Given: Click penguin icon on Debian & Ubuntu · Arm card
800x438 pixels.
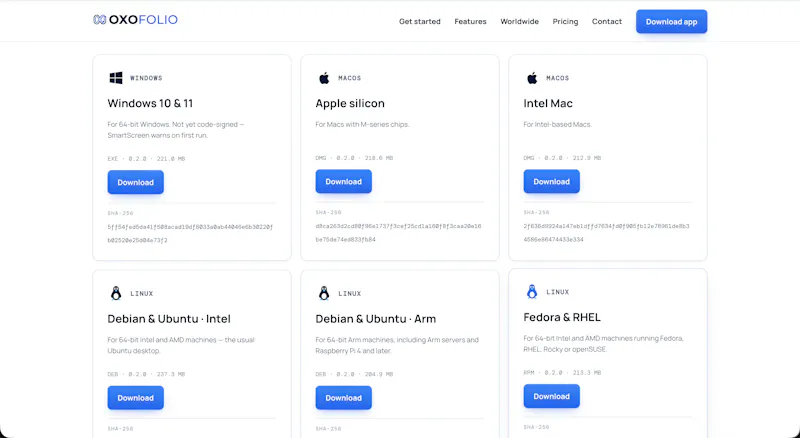Looking at the screenshot, I should [x=324, y=293].
